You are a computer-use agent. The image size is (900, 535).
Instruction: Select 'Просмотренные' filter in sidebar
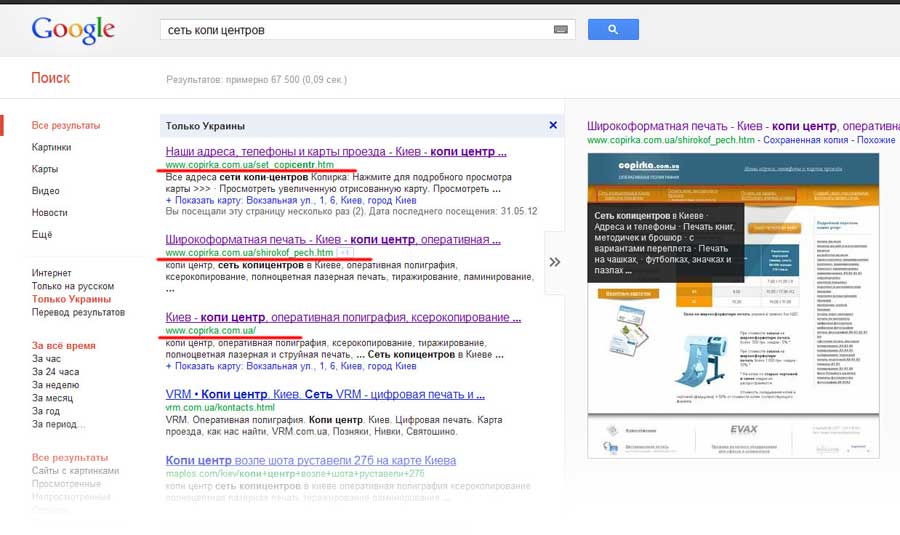[x=66, y=483]
